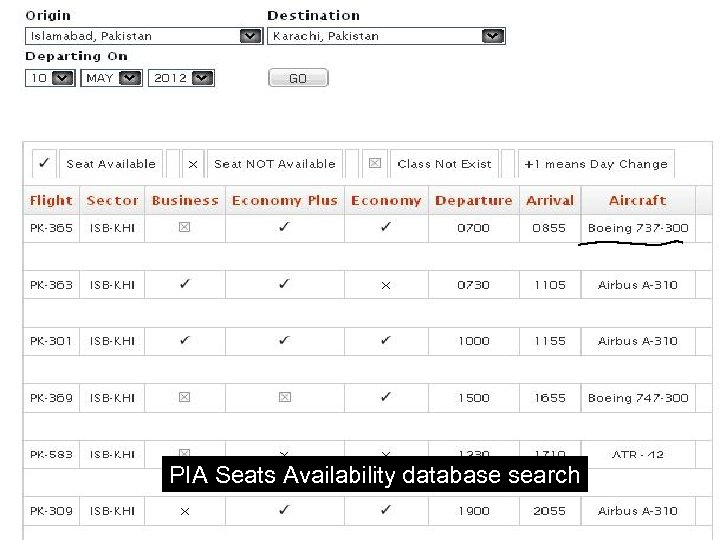Click the Business not-available cross for PK-309

(185, 512)
